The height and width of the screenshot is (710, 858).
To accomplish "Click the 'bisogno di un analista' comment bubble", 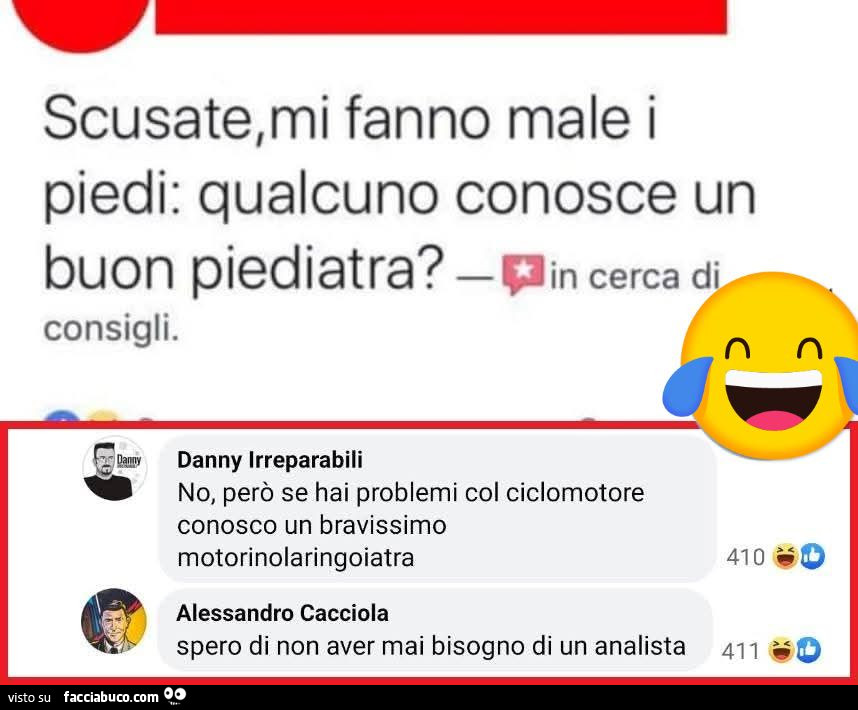I will point(436,630).
